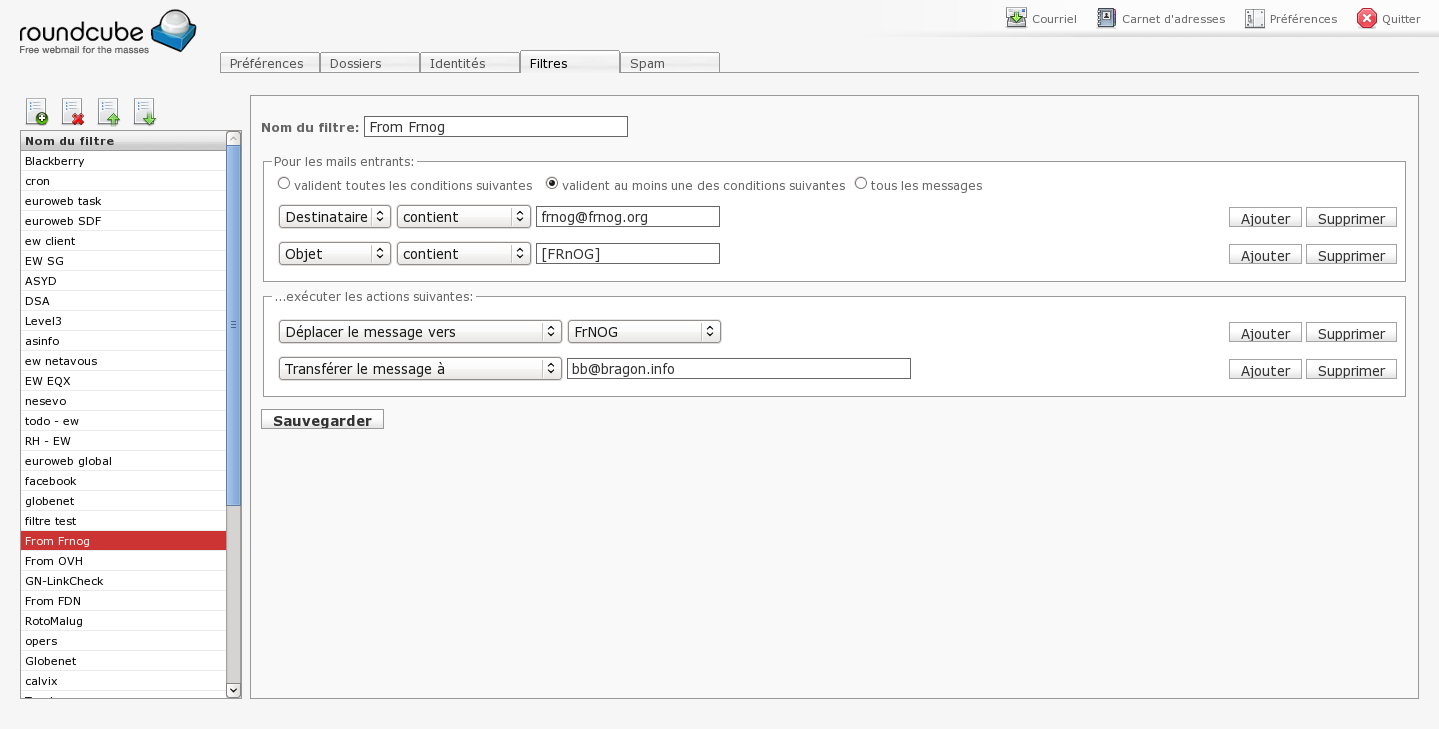The image size is (1439, 729).
Task: Expand the 'Déplacer le message vers' action dropdown
Action: tap(420, 332)
